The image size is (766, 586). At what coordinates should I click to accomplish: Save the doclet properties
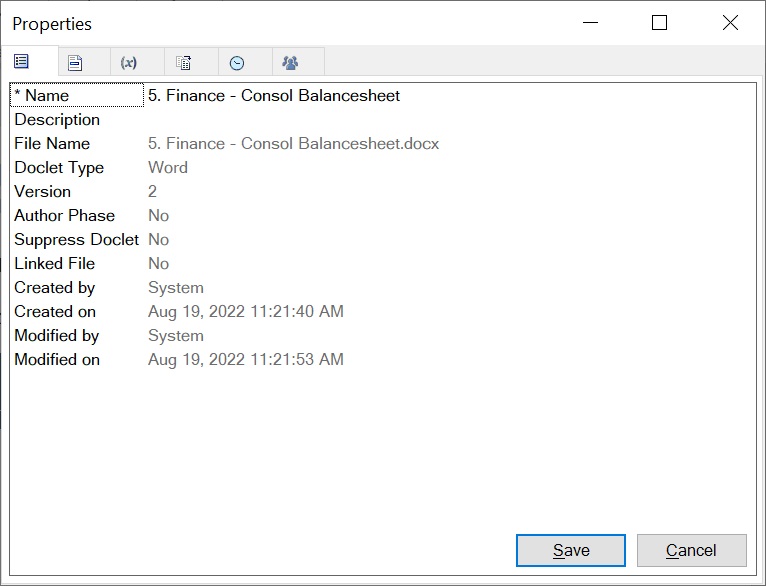[x=571, y=550]
